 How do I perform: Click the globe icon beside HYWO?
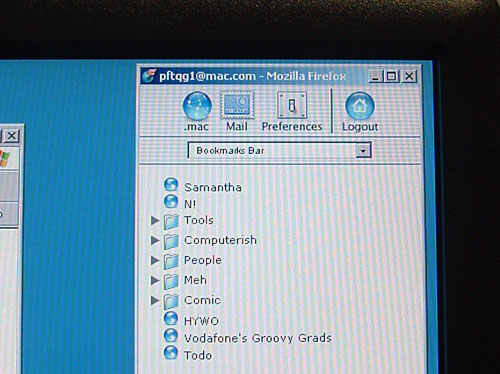coord(171,318)
